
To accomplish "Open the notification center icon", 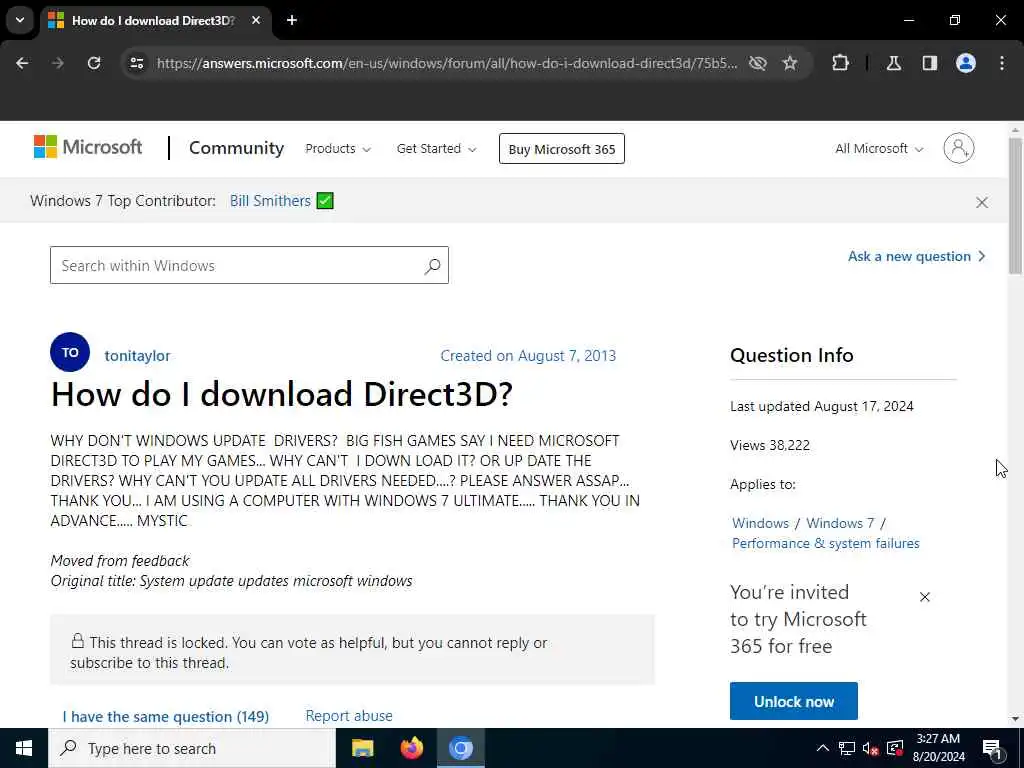I will (x=992, y=748).
